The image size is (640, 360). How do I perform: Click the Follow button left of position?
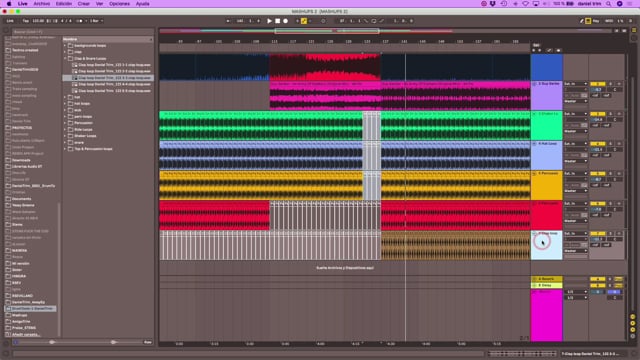pos(228,21)
